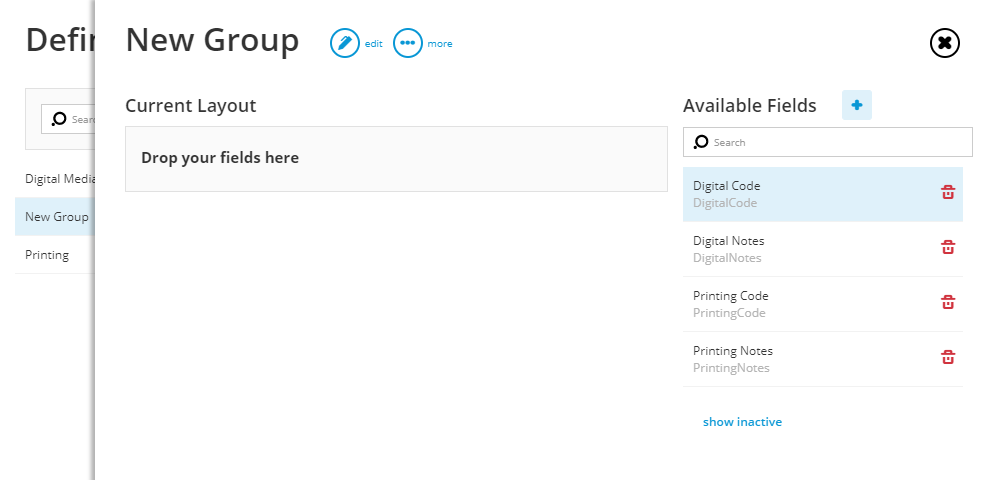Viewport: 985px width, 480px height.
Task: Select the Digital Code field
Action: click(823, 194)
